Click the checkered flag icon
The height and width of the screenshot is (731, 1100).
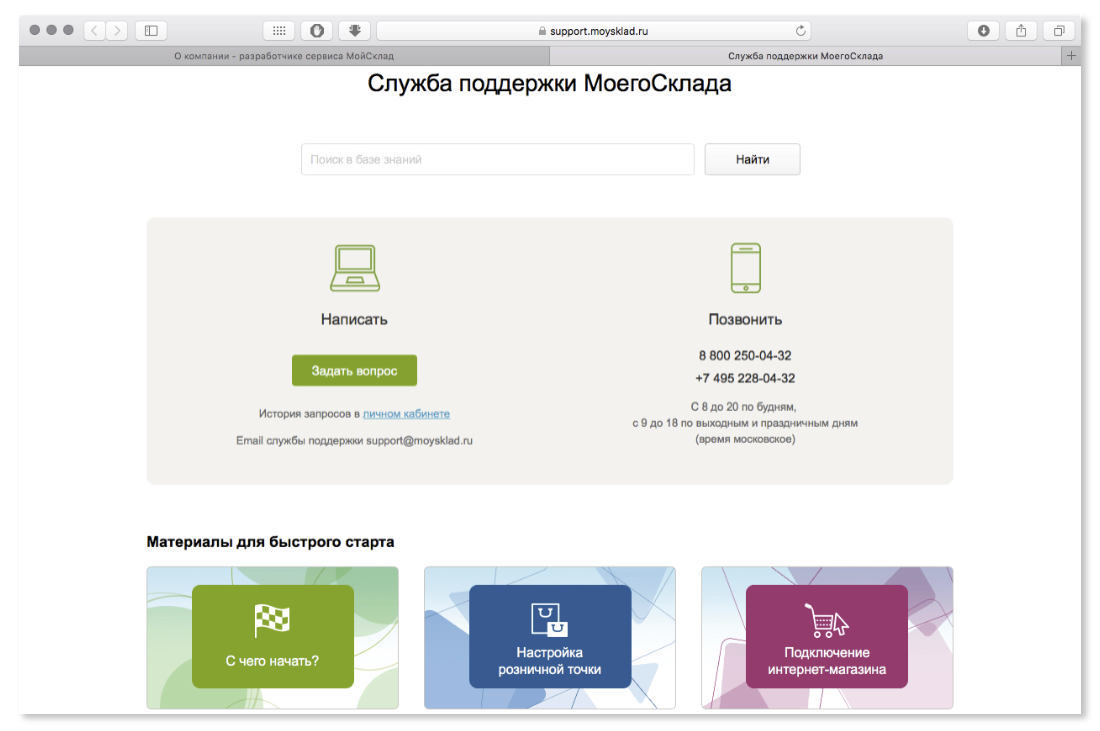272,620
